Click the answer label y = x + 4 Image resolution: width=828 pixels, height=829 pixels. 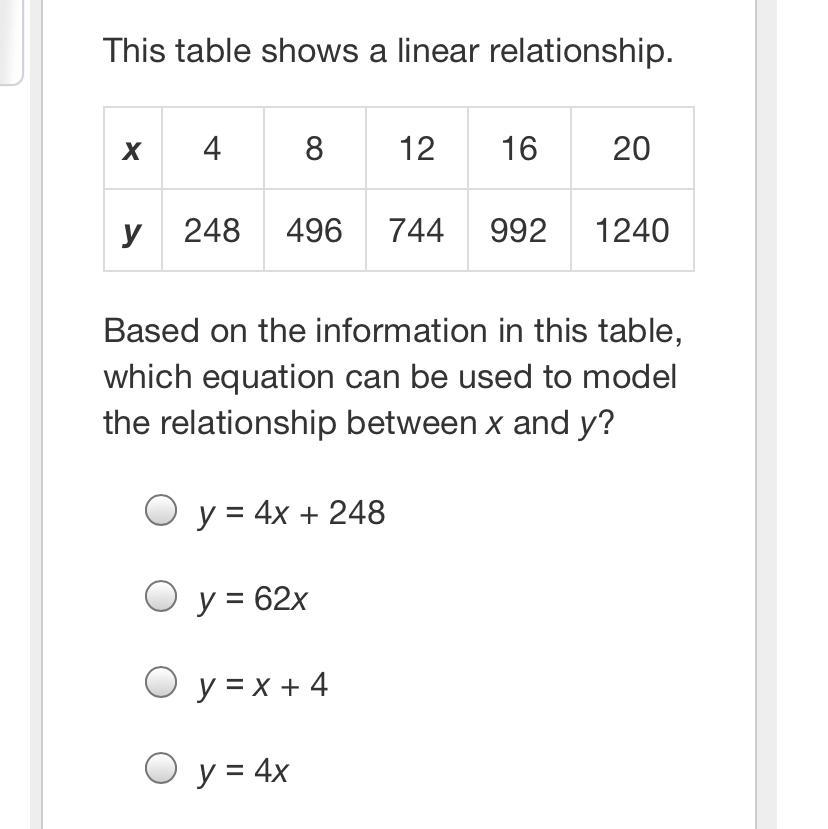(263, 685)
